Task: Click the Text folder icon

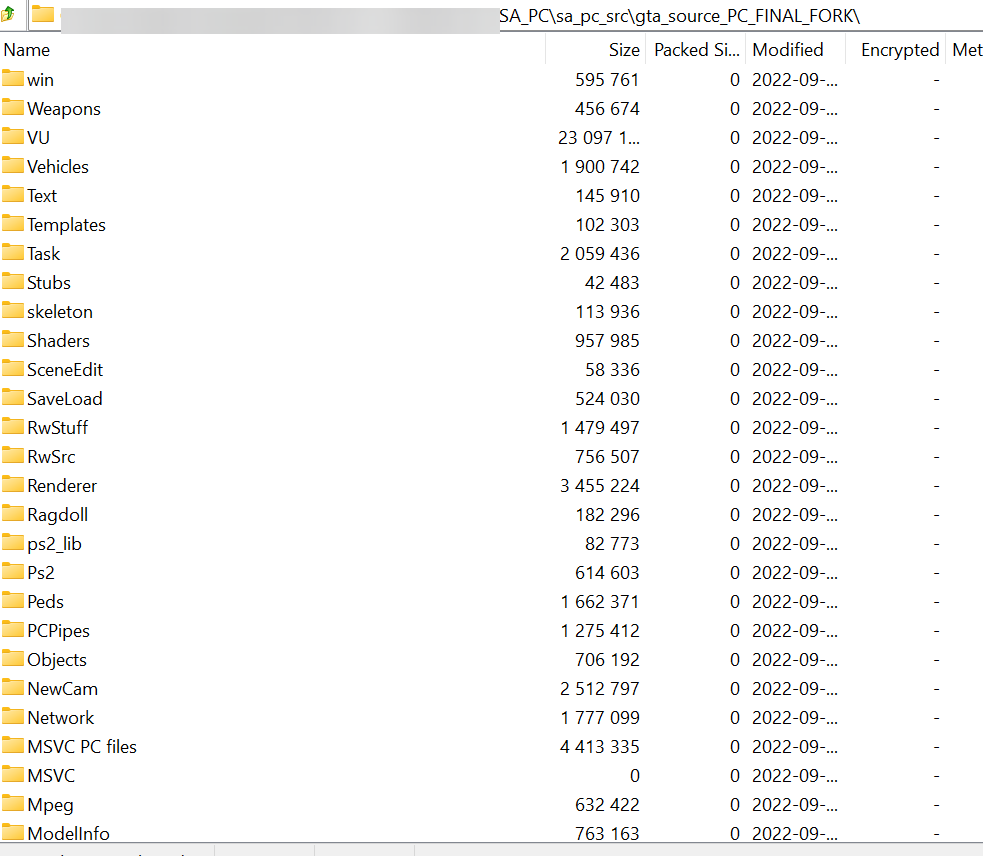Action: coord(13,194)
